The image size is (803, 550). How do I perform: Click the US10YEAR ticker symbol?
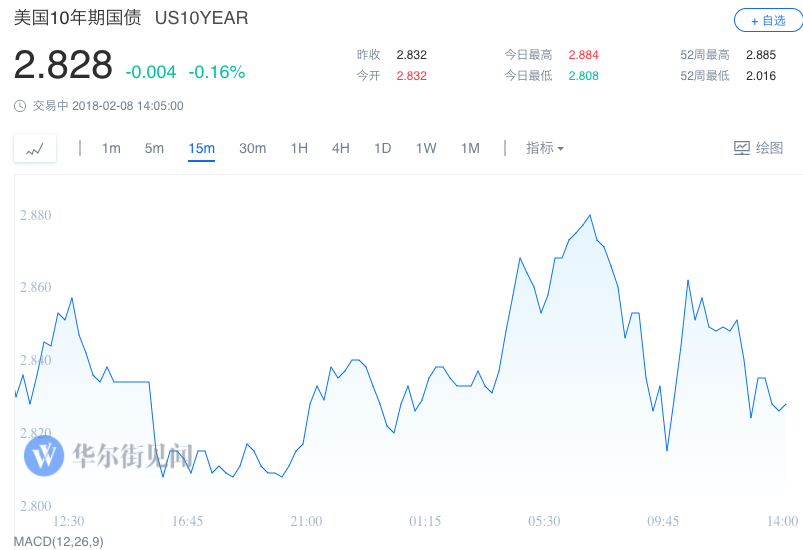(201, 18)
